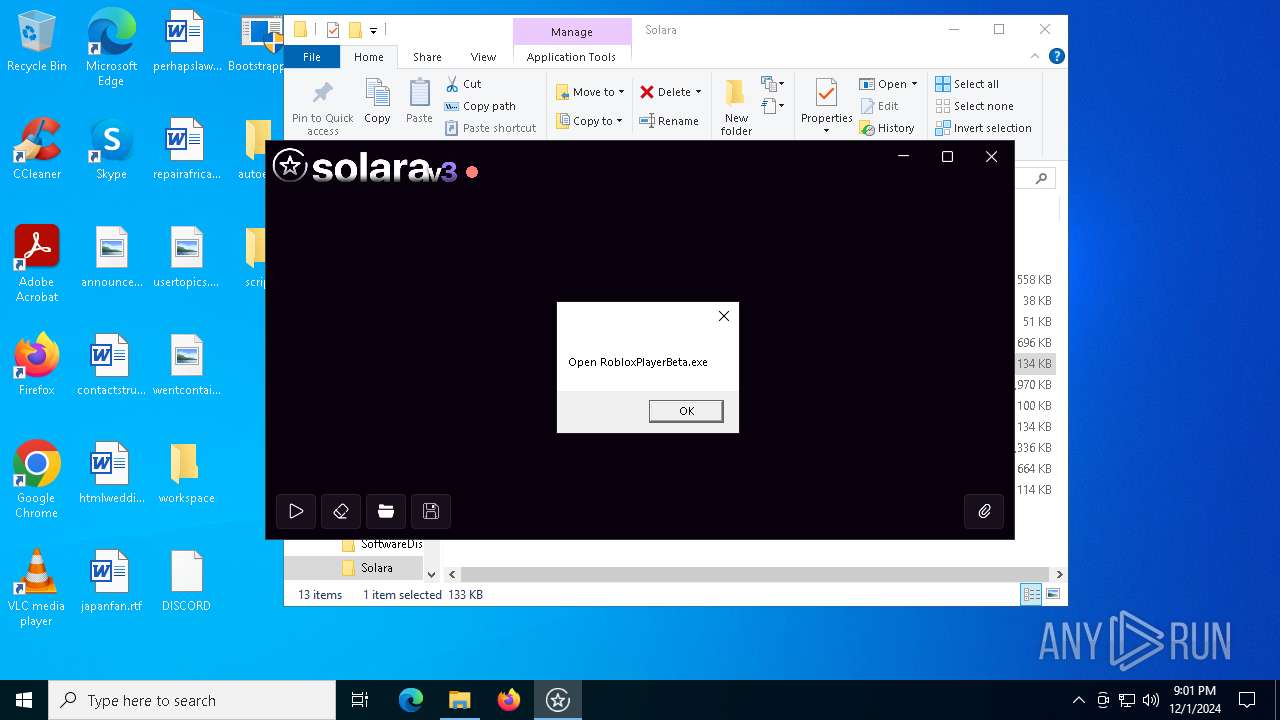
Task: Click Select all in the ribbon
Action: [x=967, y=84]
